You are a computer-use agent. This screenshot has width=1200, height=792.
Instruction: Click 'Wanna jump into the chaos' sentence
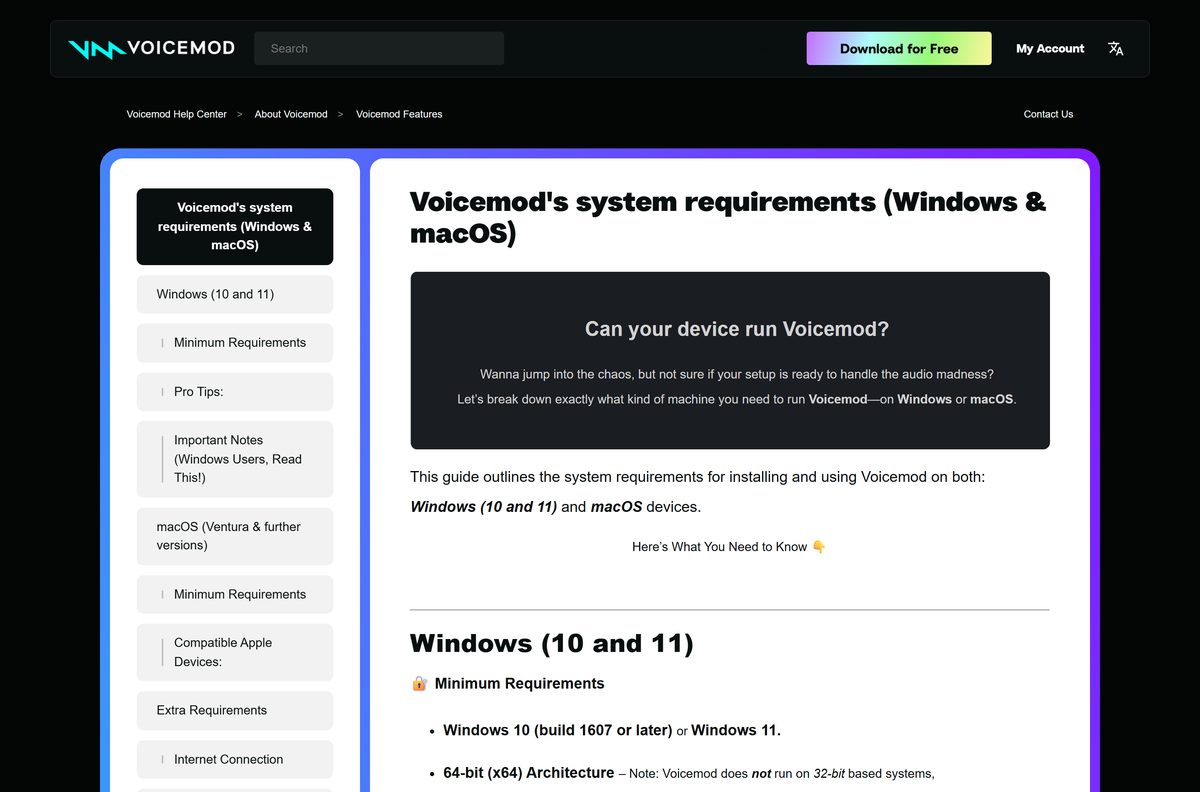point(737,374)
